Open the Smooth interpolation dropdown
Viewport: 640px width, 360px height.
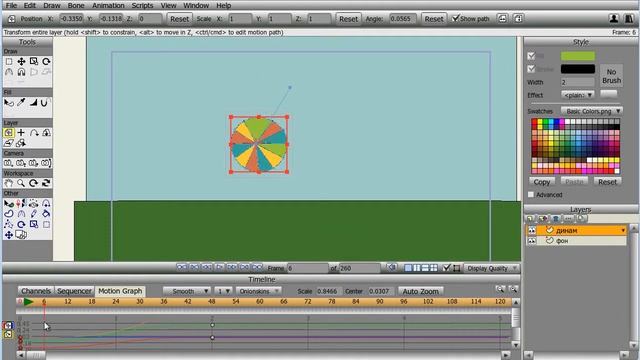pyautogui.click(x=187, y=291)
